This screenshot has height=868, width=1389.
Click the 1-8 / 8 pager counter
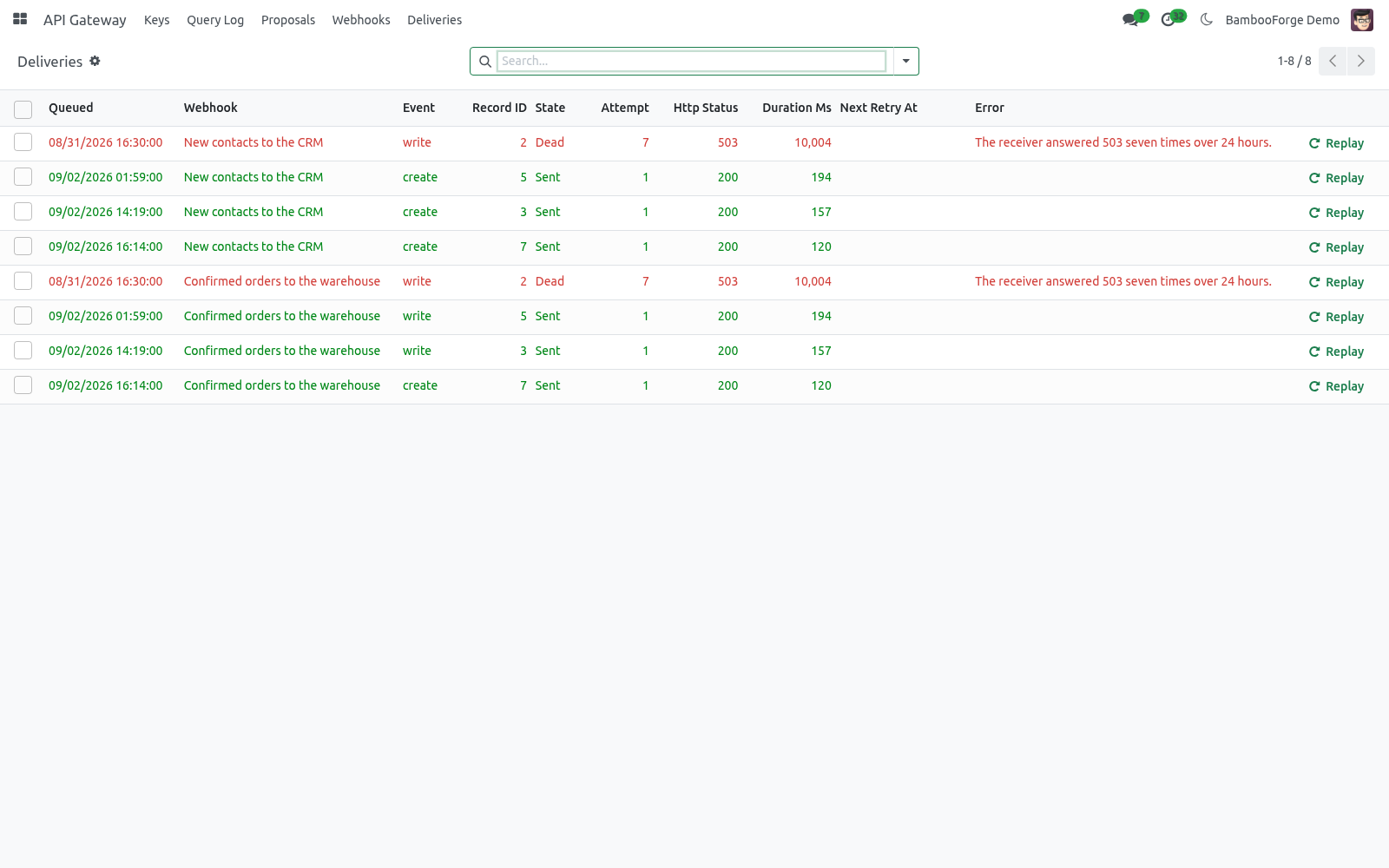coord(1294,61)
